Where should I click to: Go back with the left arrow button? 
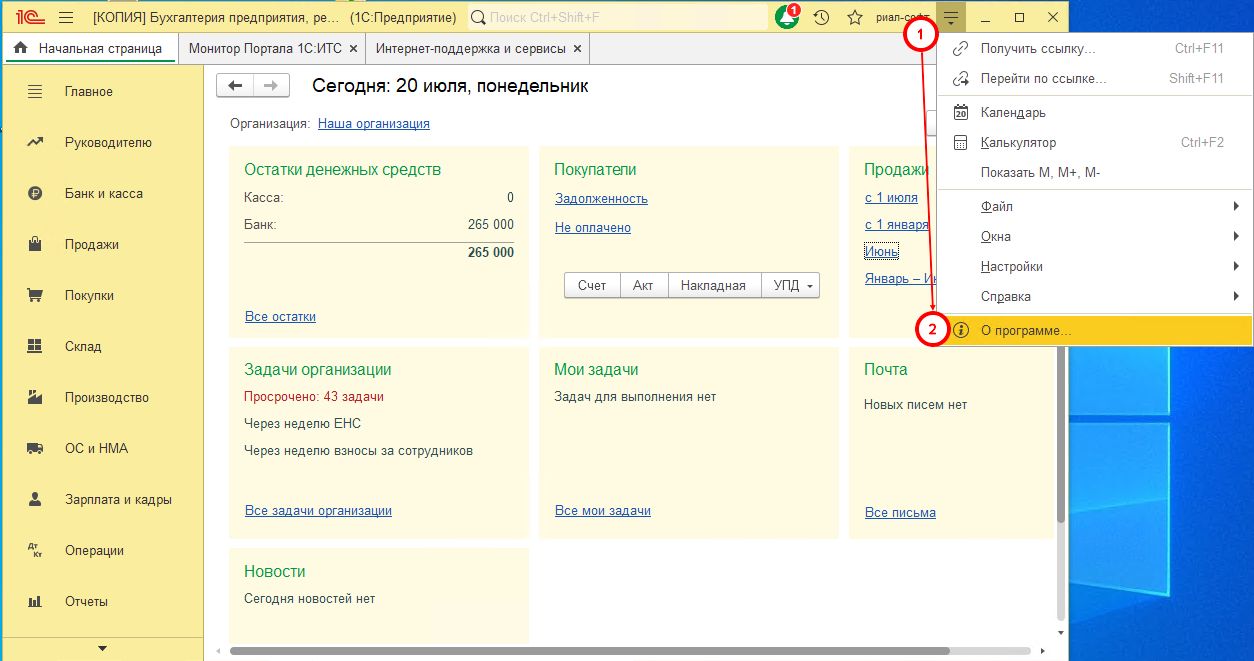coord(236,86)
